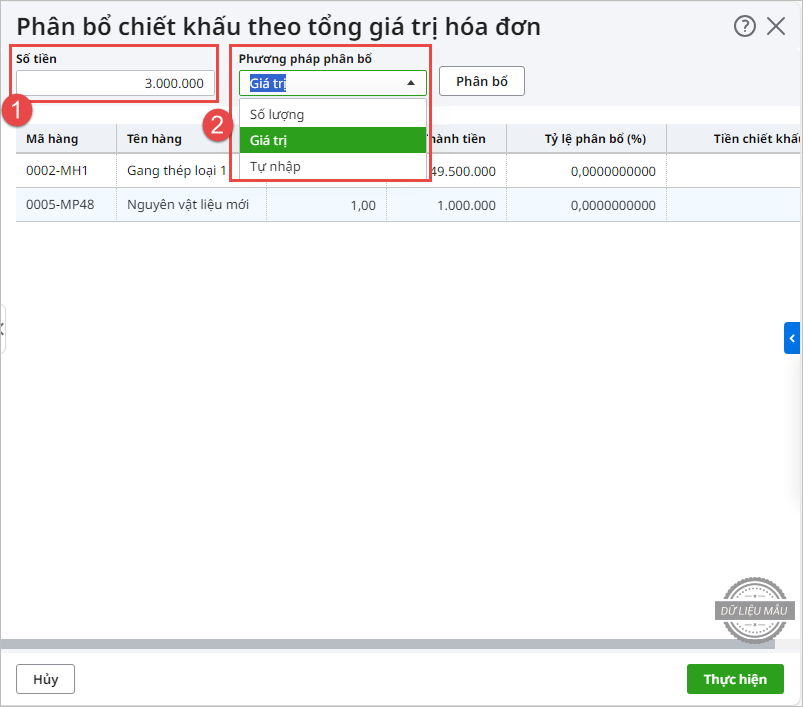Click the Tiền chiết khấu column header
Screen dimensions: 803x707
(750, 139)
